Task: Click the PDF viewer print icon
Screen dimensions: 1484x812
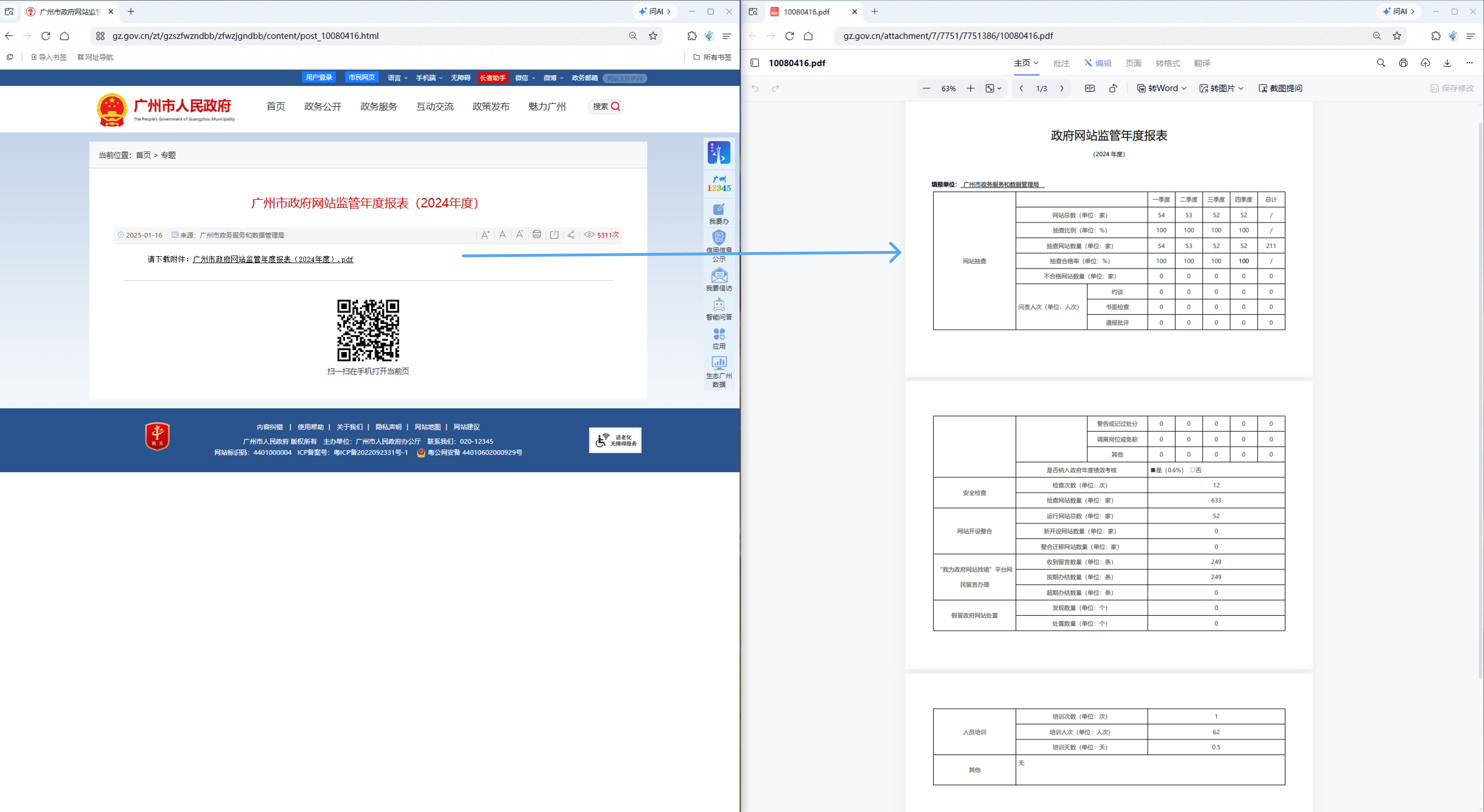Action: (x=1403, y=63)
